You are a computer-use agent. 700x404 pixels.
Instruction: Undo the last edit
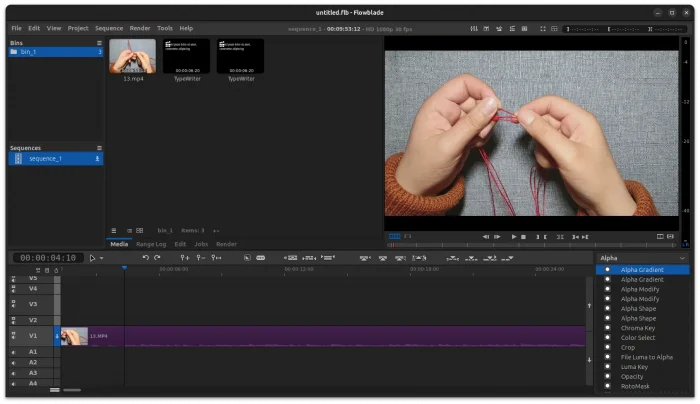tap(146, 258)
